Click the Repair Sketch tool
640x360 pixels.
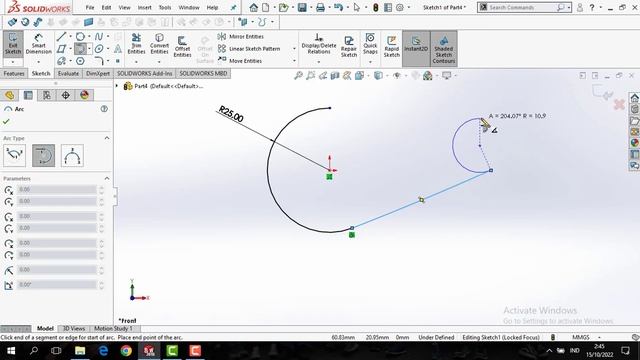point(349,47)
